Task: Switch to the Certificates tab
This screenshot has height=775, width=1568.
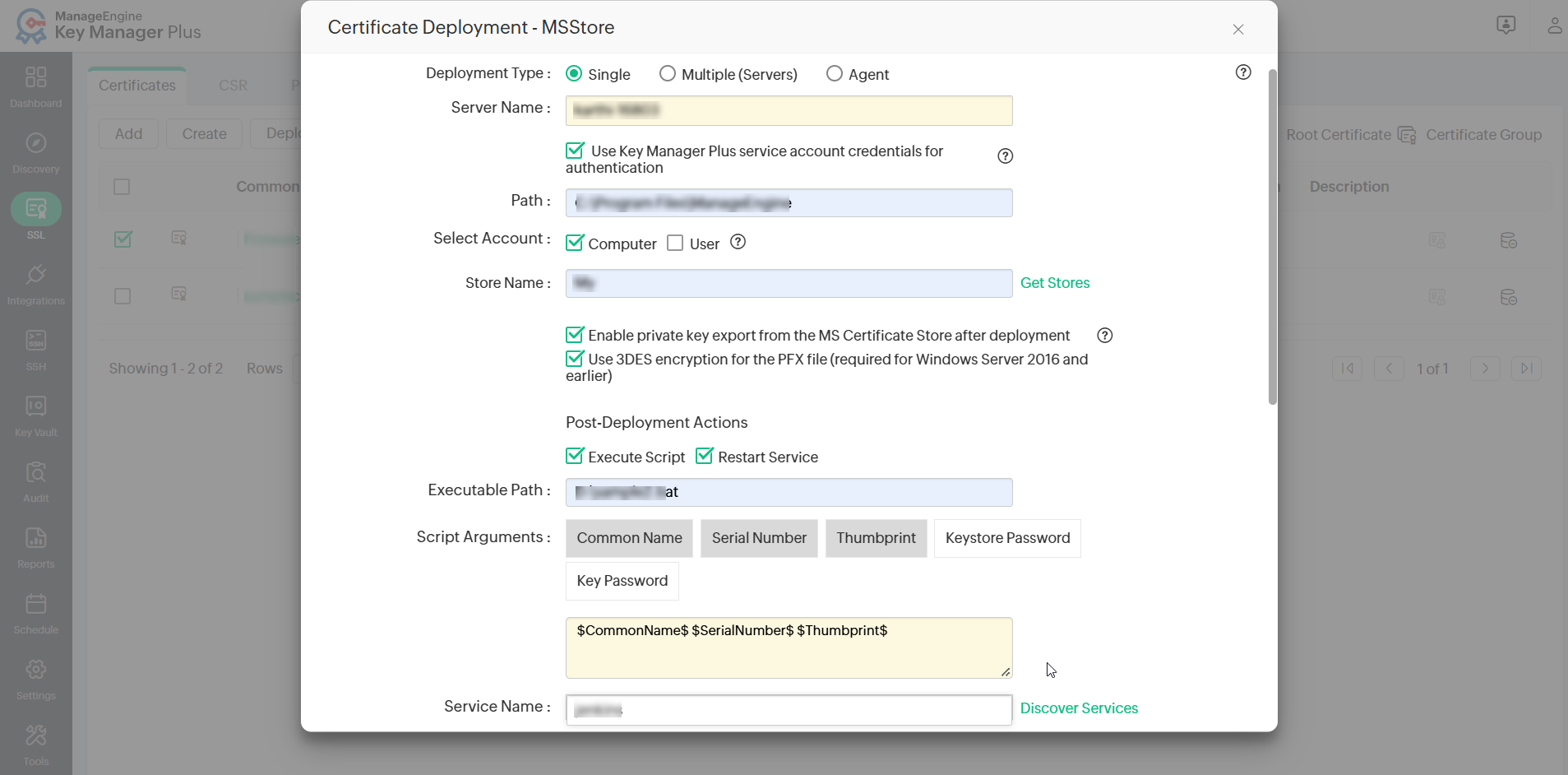Action: point(137,86)
